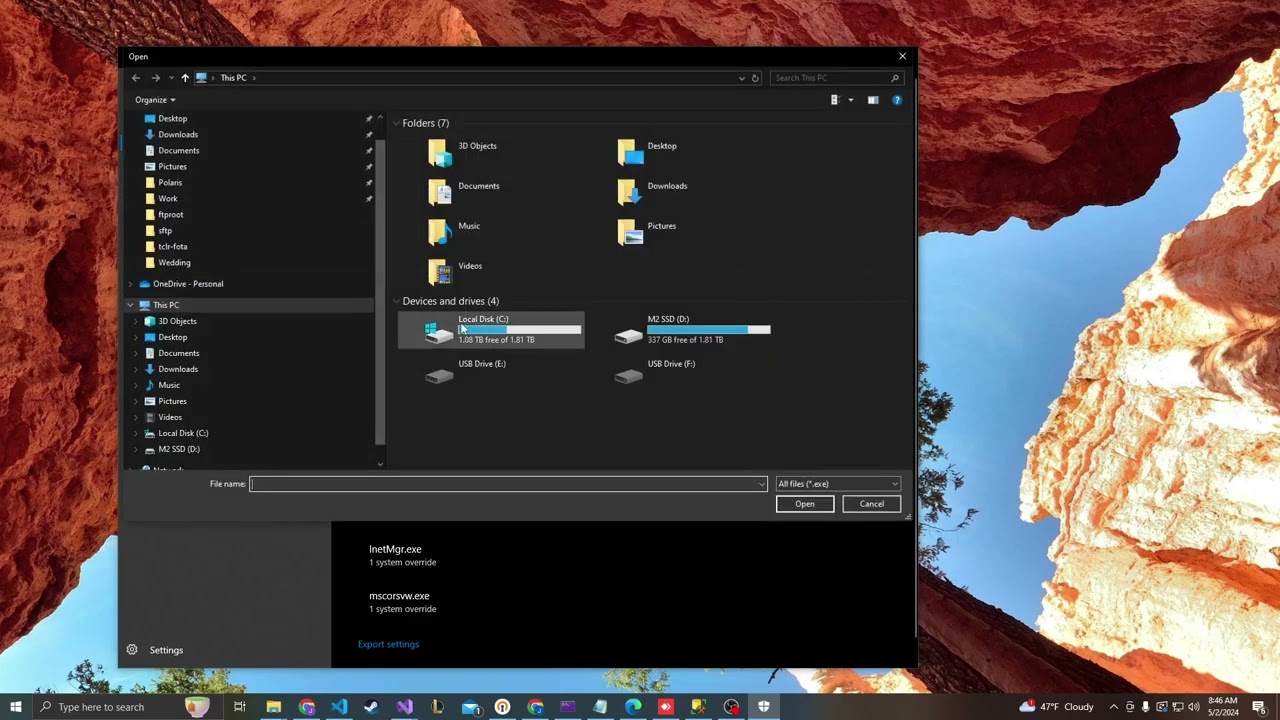1280x720 pixels.
Task: Click the Cancel button
Action: point(872,504)
